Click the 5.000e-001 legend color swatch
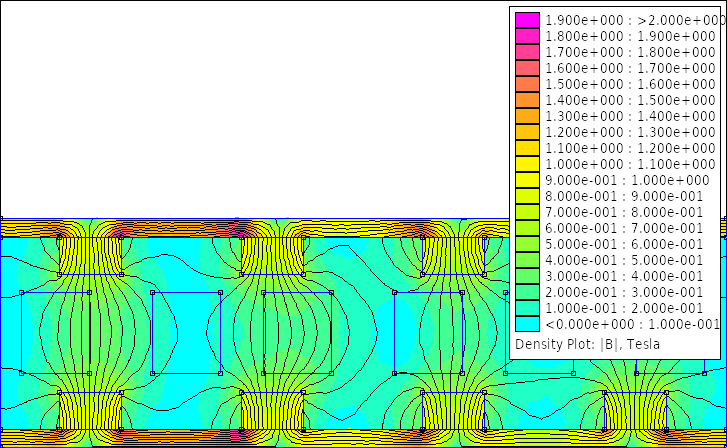This screenshot has width=727, height=448. point(527,244)
